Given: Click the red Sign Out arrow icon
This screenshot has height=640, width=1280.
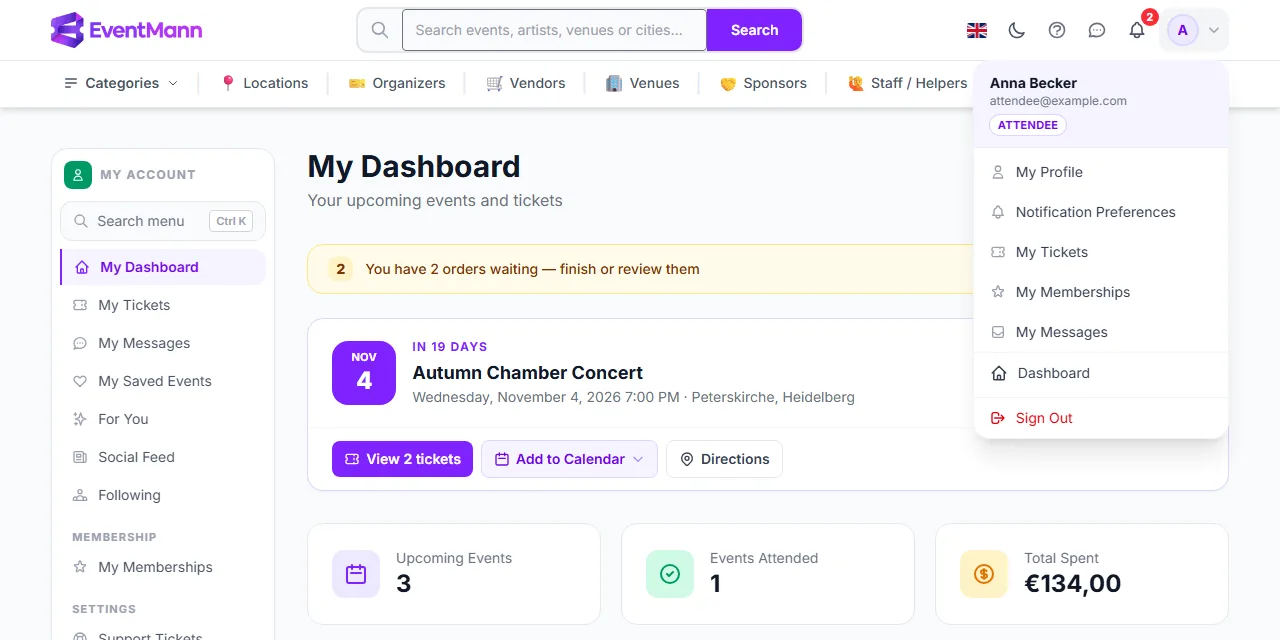Looking at the screenshot, I should [997, 418].
